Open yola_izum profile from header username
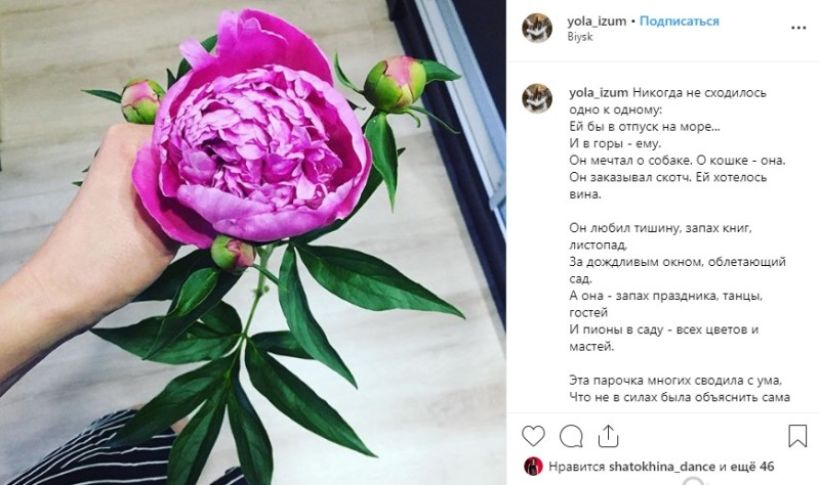This screenshot has width=820, height=485. [597, 21]
